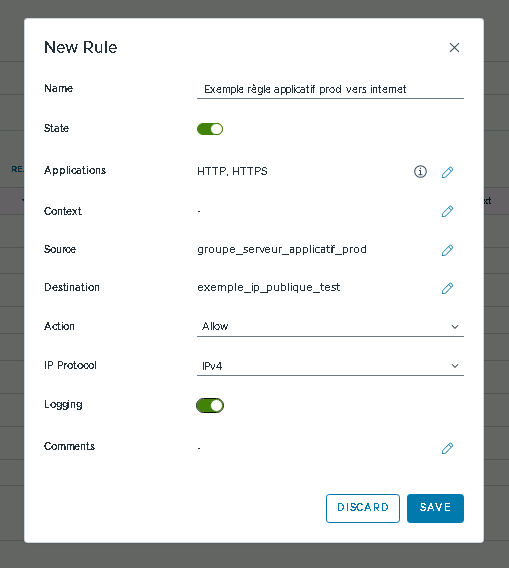
Task: Show Applications info tooltip icon
Action: (420, 171)
